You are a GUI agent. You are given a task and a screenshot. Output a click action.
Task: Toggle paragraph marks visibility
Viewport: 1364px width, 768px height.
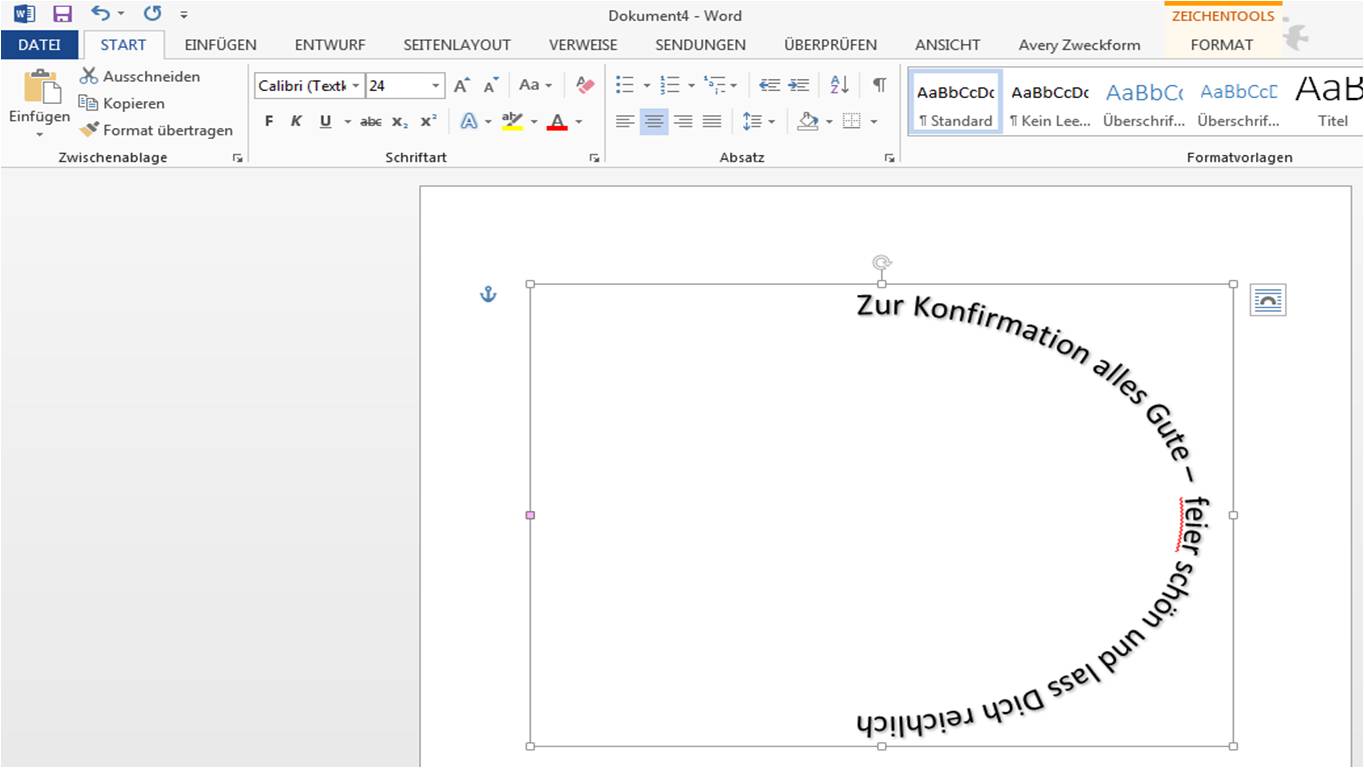878,86
